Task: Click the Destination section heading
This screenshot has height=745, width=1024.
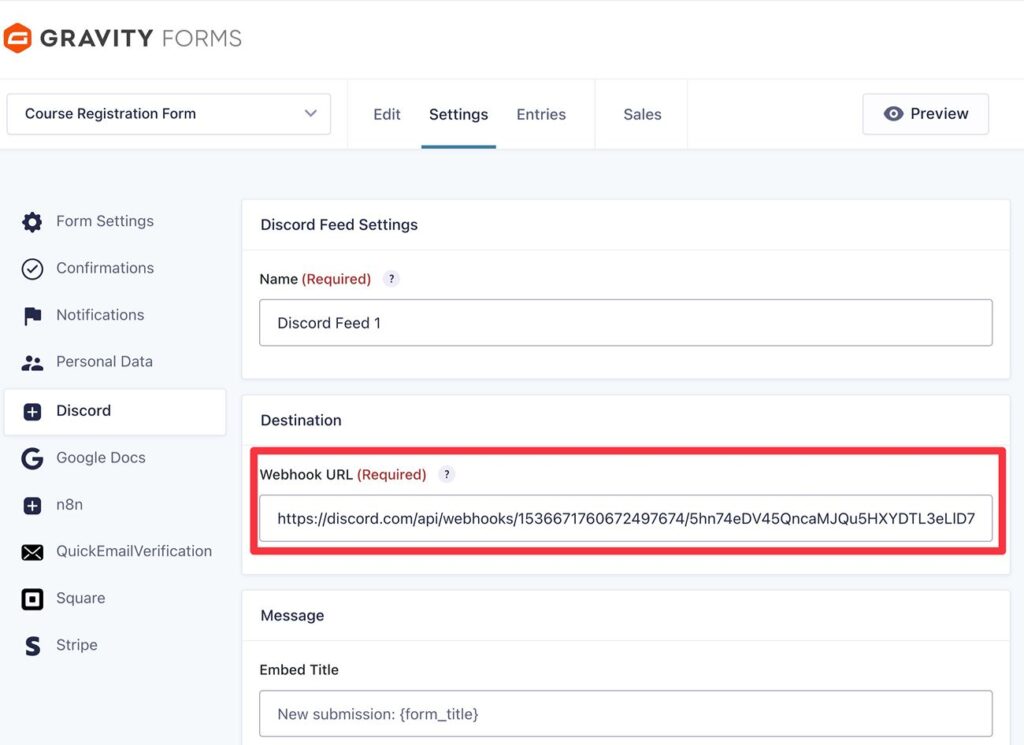Action: point(301,420)
